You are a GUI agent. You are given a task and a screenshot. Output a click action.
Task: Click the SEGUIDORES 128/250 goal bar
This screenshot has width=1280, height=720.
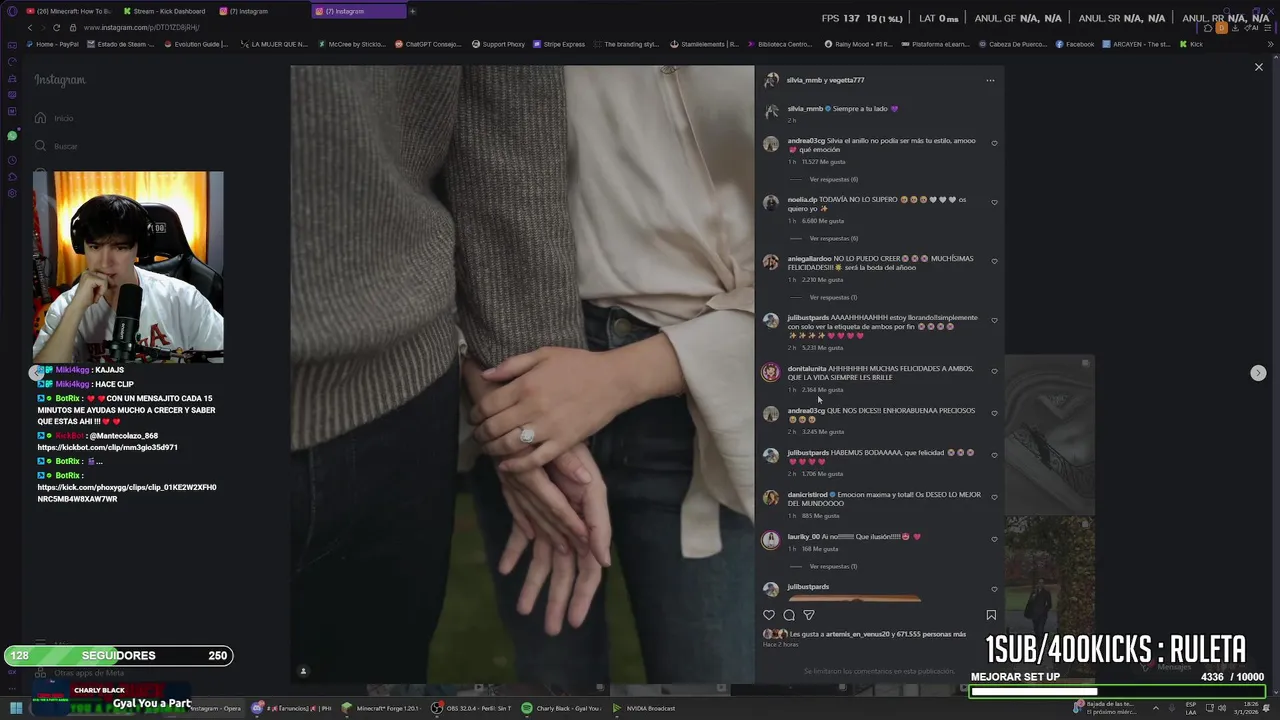118,656
